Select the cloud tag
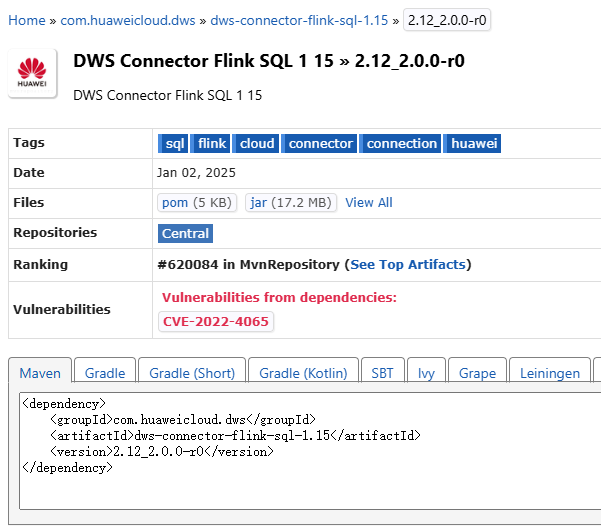This screenshot has height=526, width=601. (256, 143)
